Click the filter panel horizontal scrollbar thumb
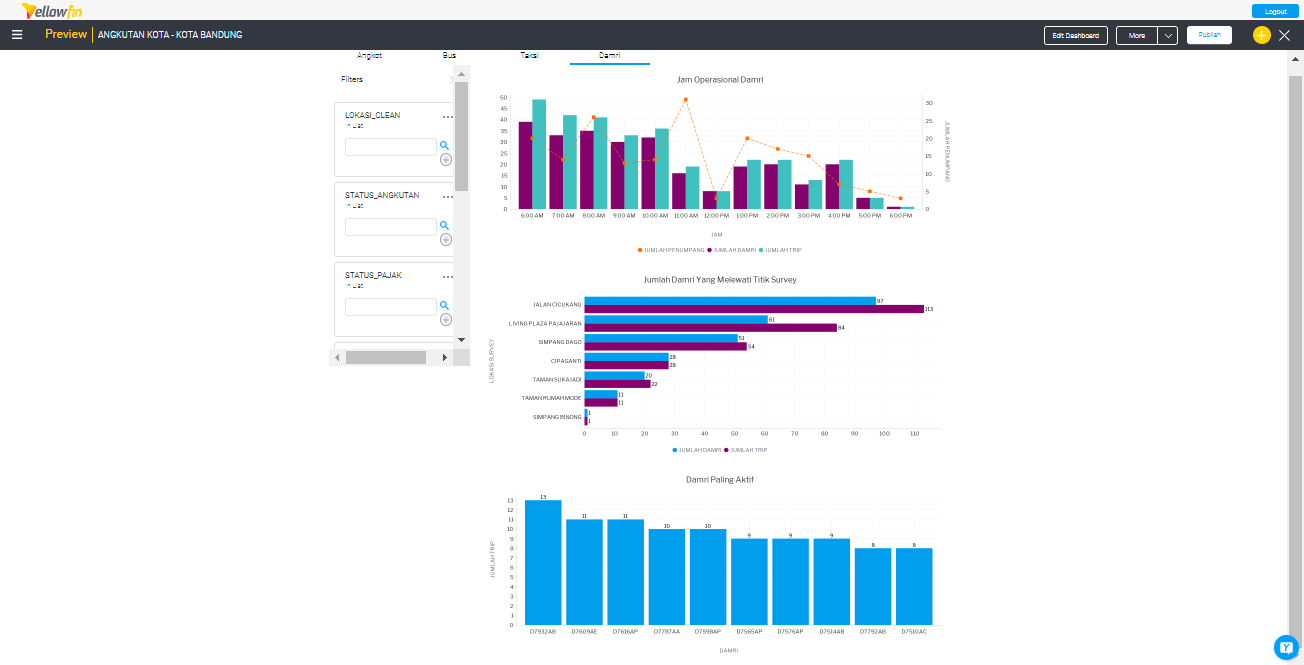Viewport: 1304px width, 665px height. 386,357
